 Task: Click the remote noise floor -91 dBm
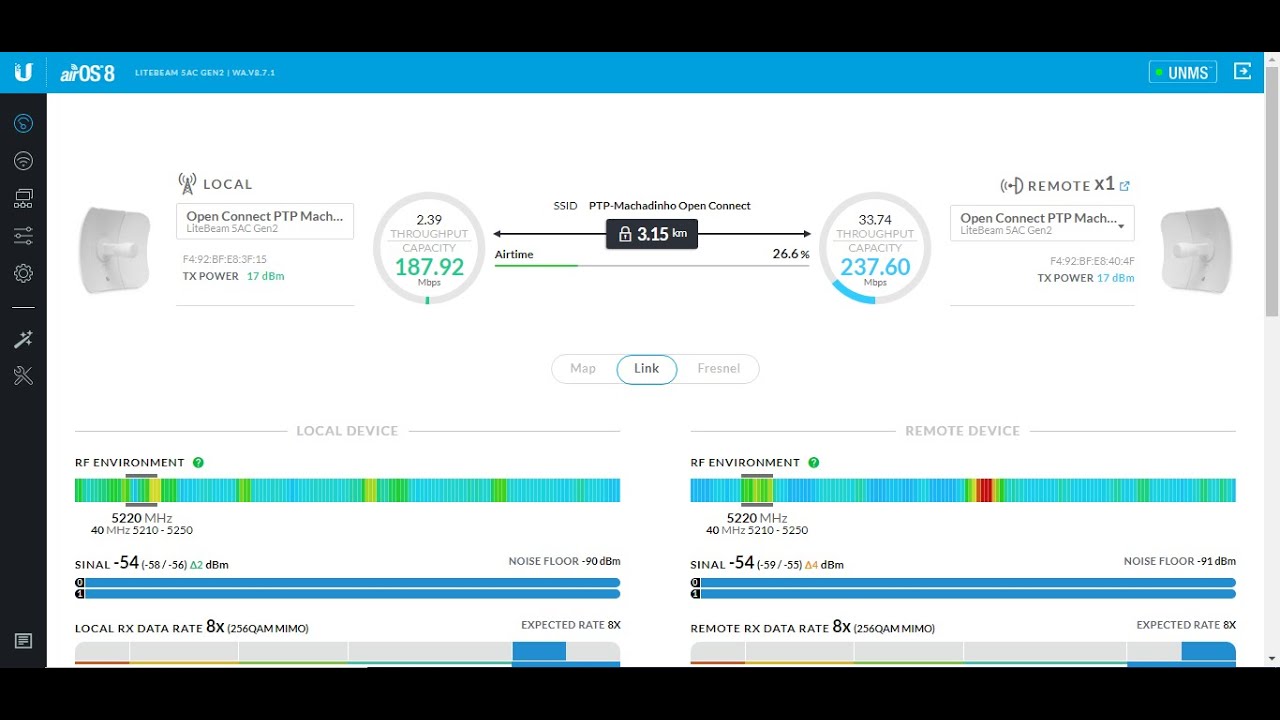pos(1180,562)
